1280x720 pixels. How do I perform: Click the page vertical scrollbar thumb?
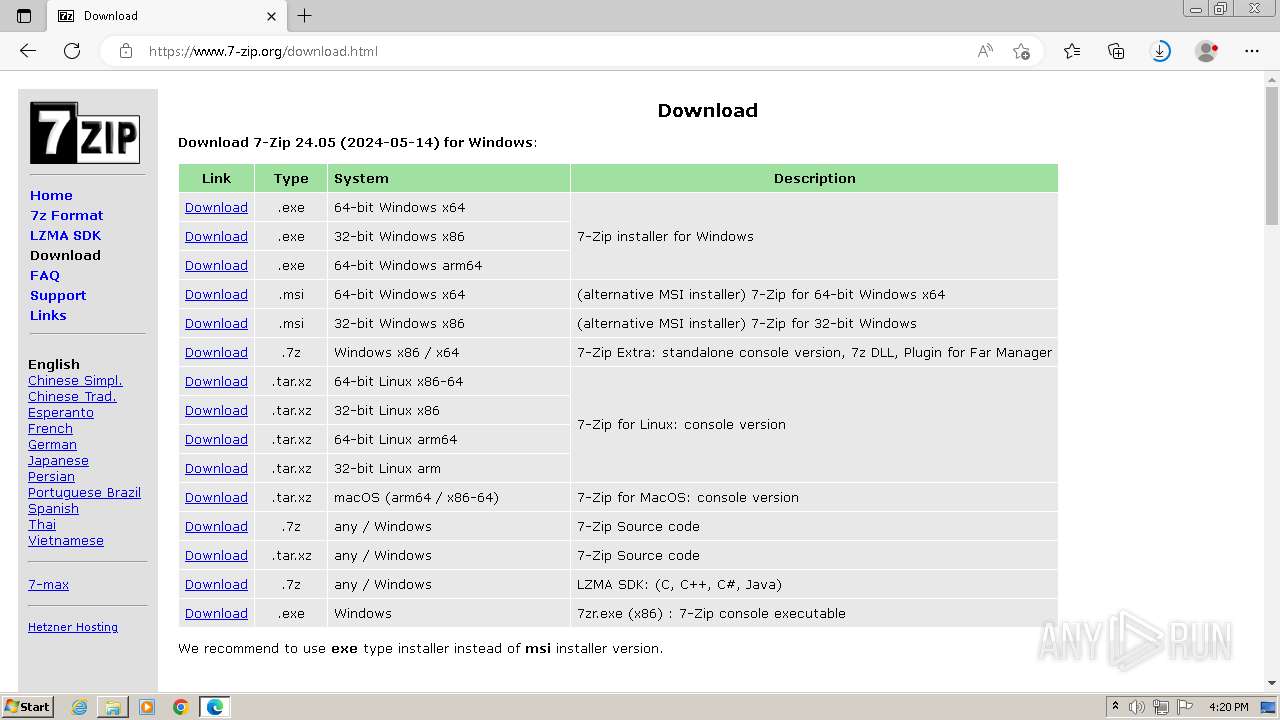1272,155
